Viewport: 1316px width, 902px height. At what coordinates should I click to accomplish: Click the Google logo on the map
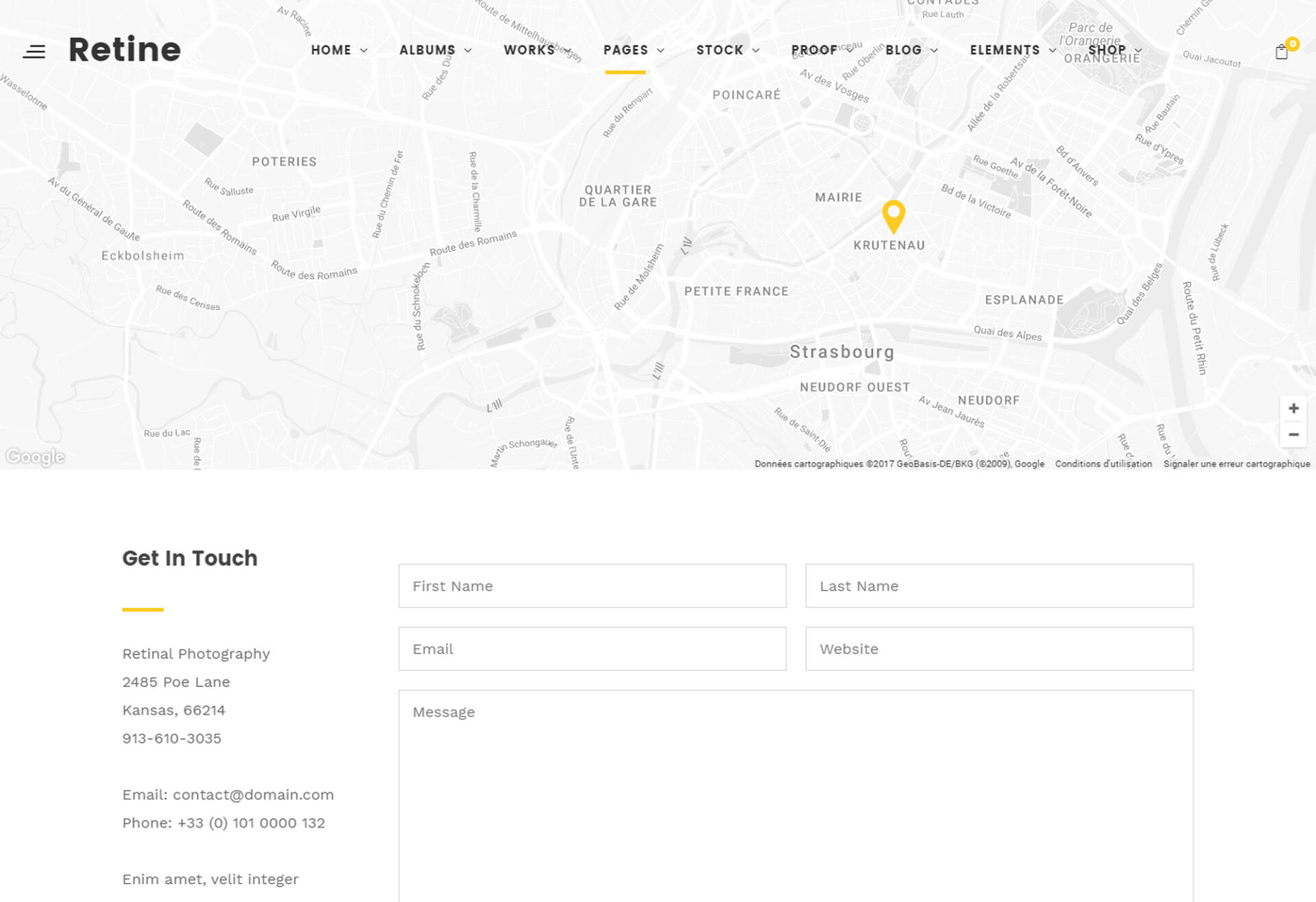point(35,456)
